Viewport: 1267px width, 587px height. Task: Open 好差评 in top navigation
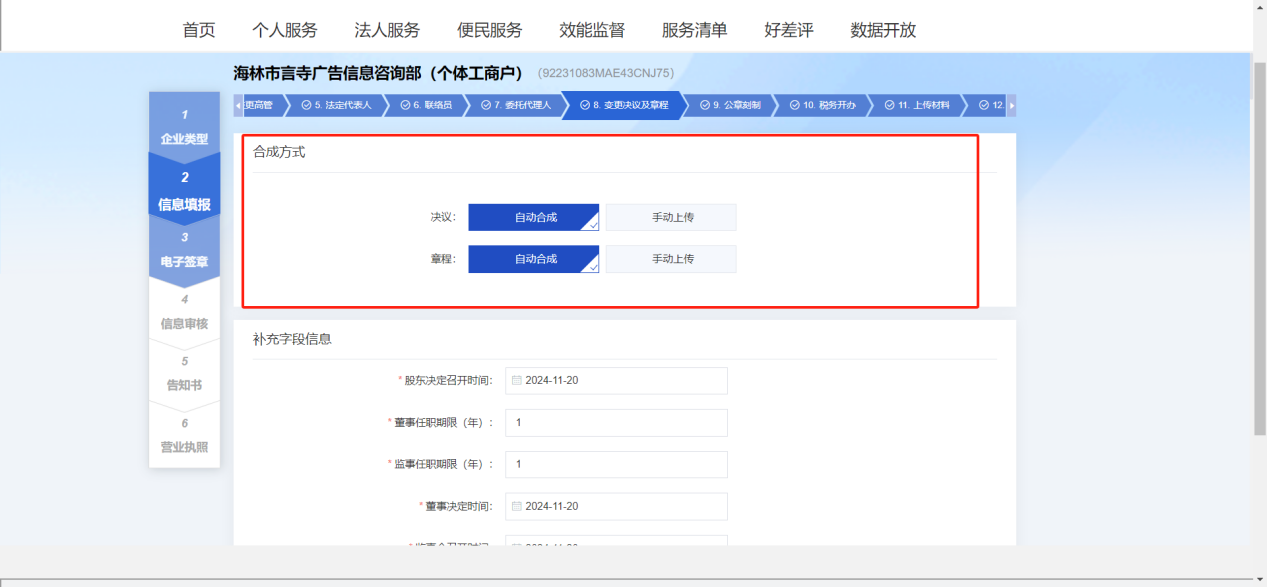click(x=788, y=30)
